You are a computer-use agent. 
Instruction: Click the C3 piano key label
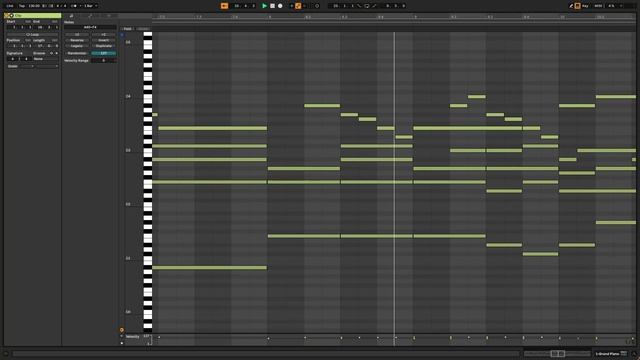point(128,150)
